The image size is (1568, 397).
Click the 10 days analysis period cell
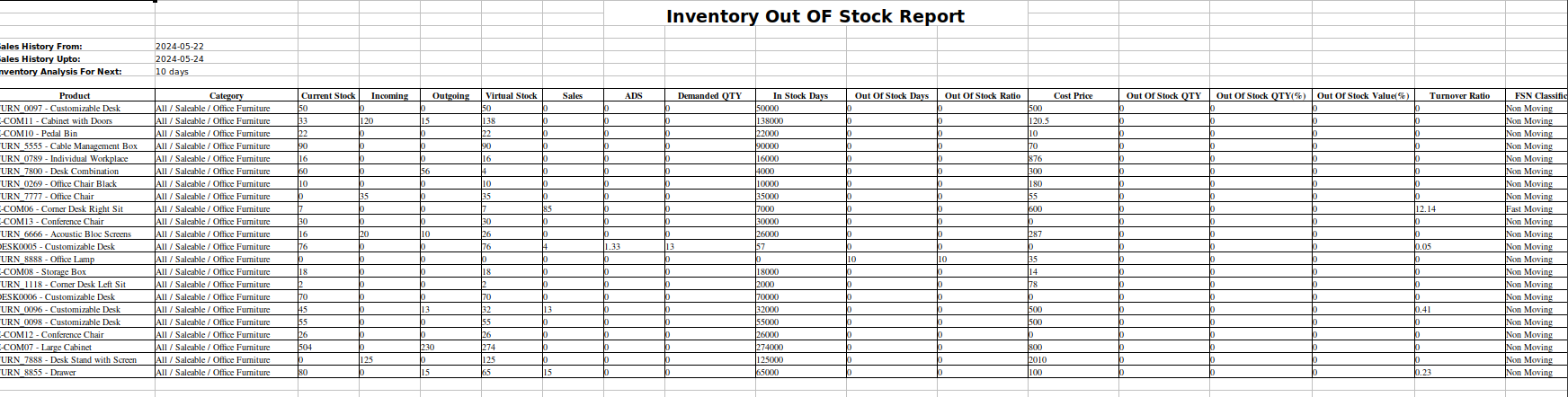point(173,72)
